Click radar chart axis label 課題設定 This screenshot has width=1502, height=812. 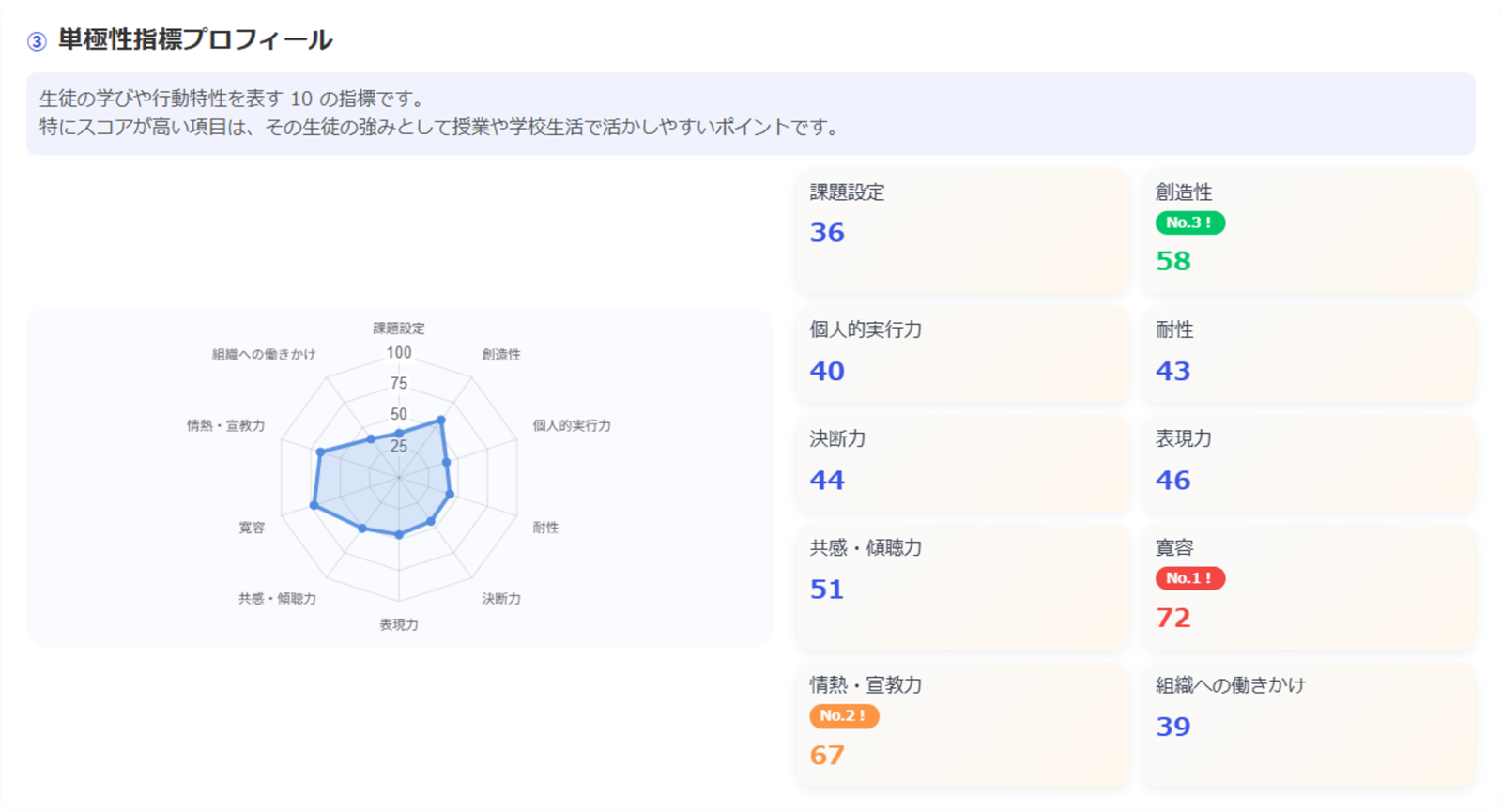click(x=399, y=329)
